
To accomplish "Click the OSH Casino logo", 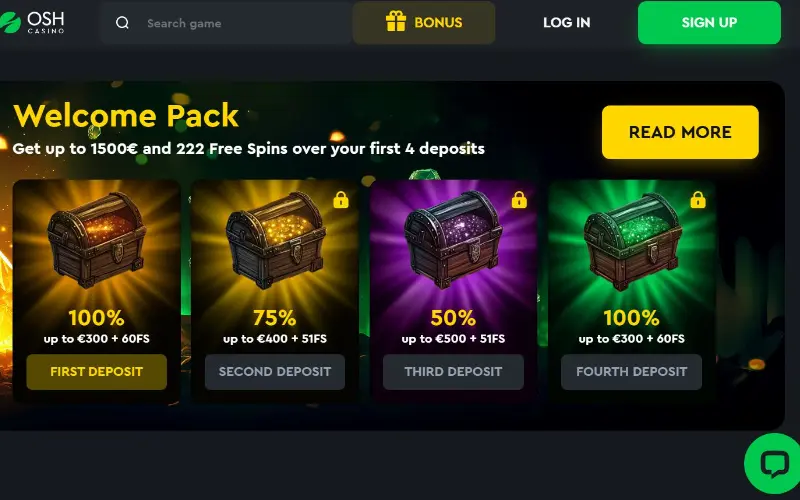I will click(x=32, y=22).
